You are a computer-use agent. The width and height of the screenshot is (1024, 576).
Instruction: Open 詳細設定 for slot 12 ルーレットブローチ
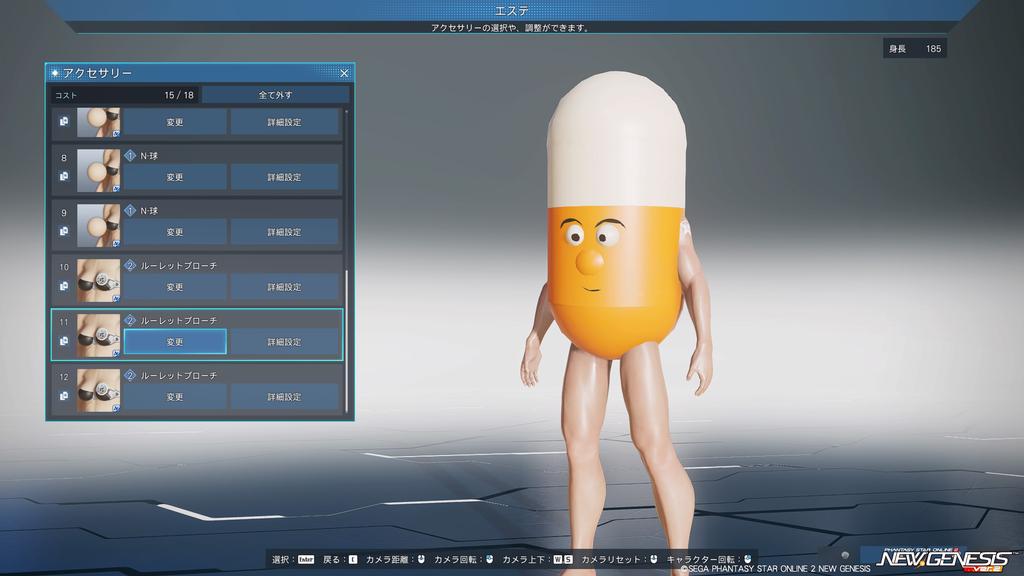[x=284, y=396]
